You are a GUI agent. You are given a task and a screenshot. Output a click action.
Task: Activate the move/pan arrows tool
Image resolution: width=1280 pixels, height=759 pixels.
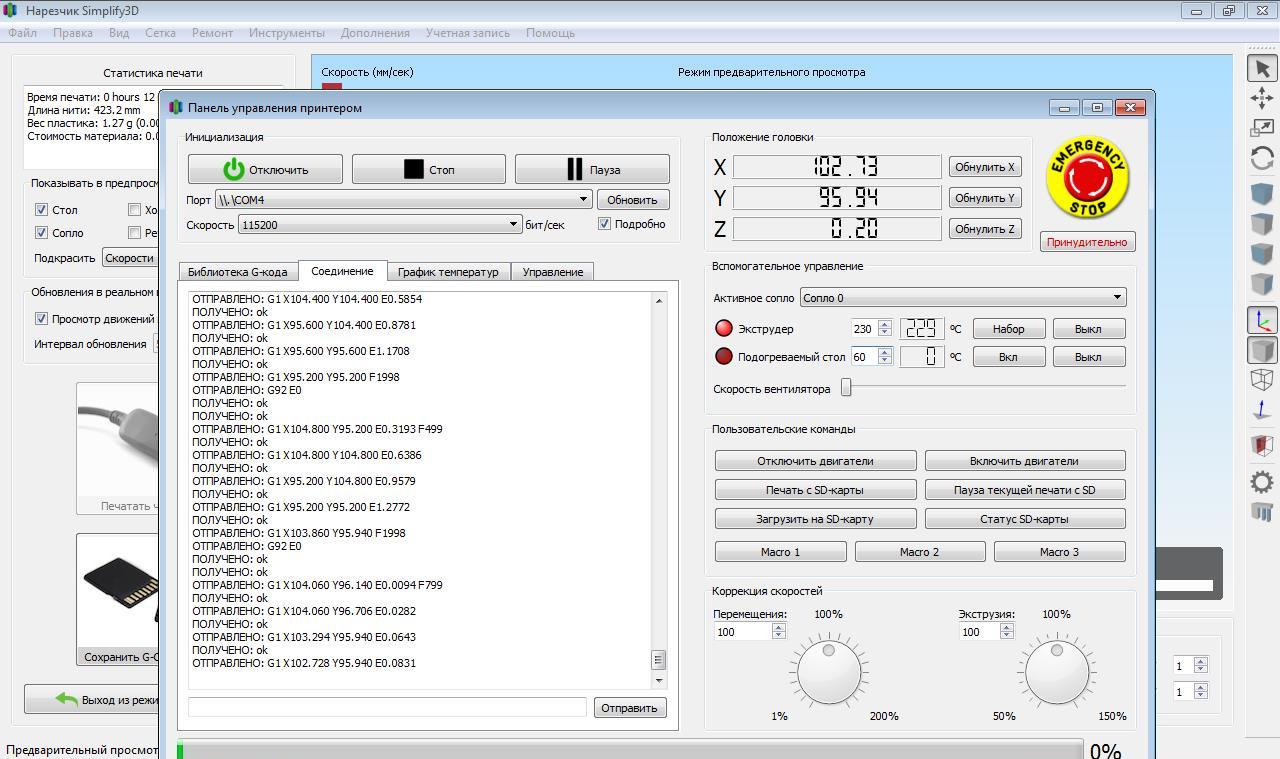(1262, 97)
